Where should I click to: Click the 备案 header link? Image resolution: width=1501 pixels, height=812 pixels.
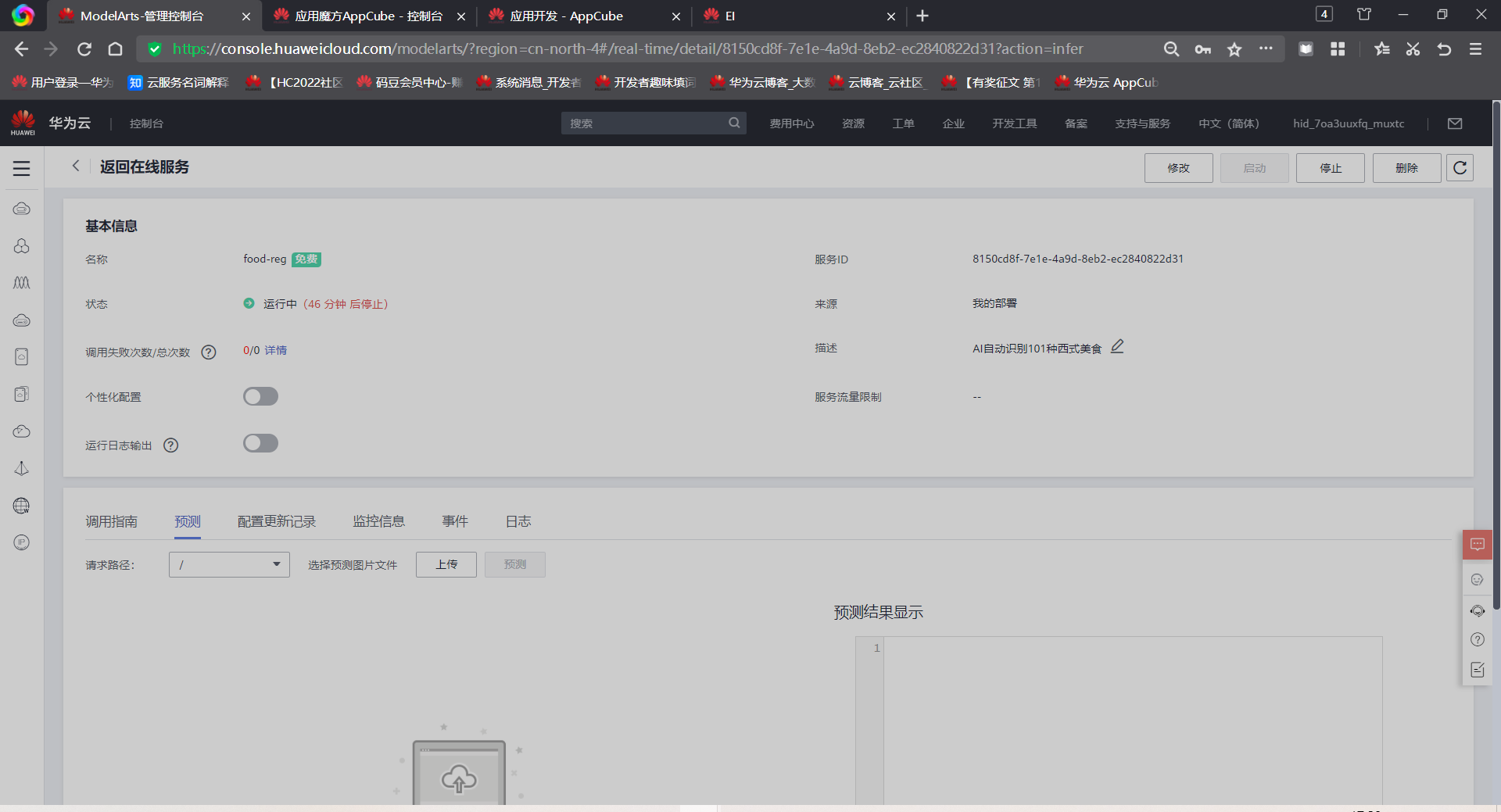pyautogui.click(x=1076, y=123)
